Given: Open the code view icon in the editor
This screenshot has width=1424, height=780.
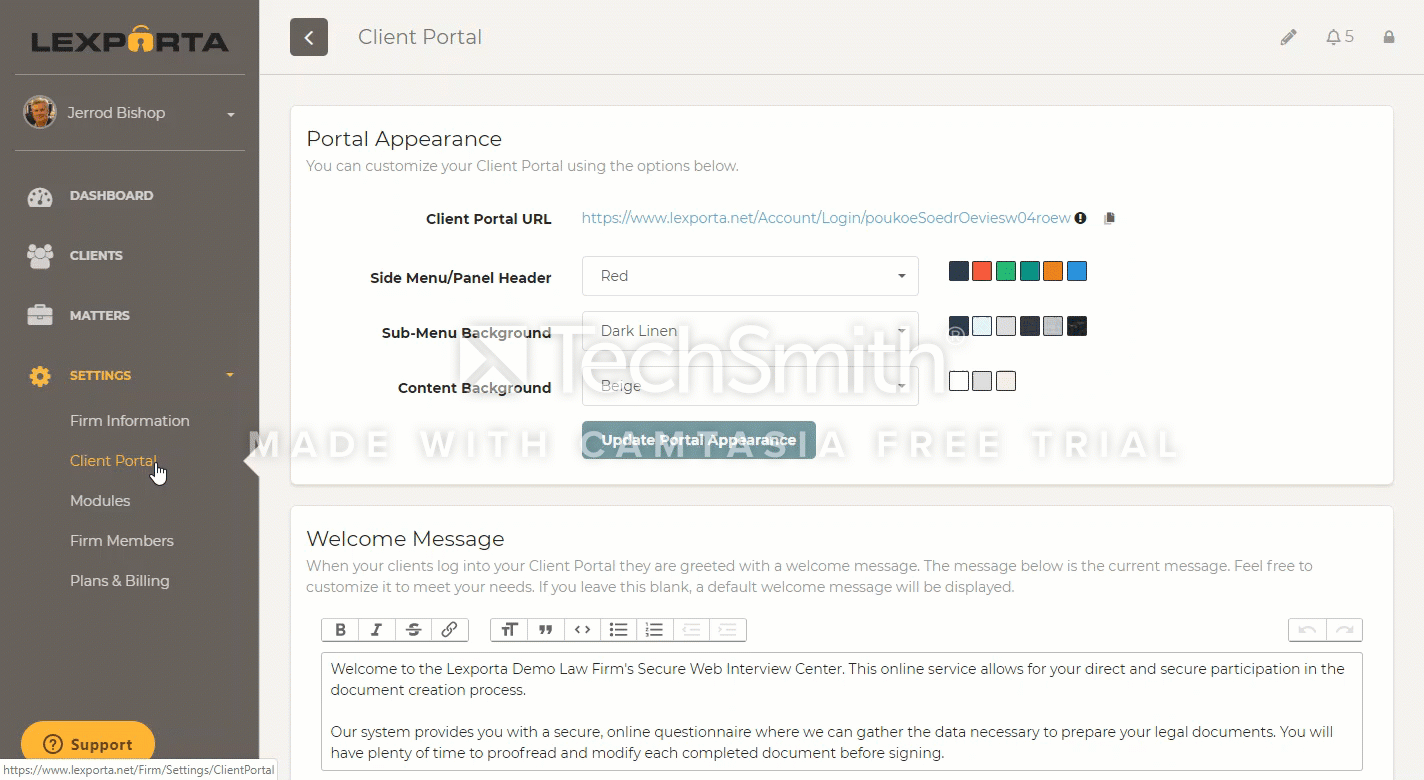Looking at the screenshot, I should pos(582,629).
